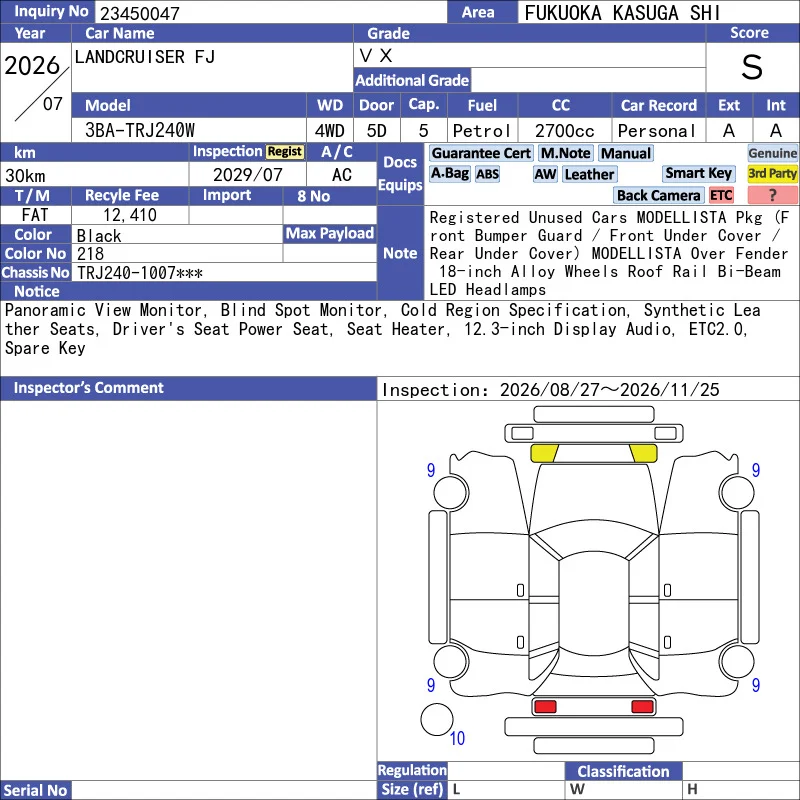Toggle the Back Camera equipment tag
This screenshot has width=800, height=800.
(658, 195)
